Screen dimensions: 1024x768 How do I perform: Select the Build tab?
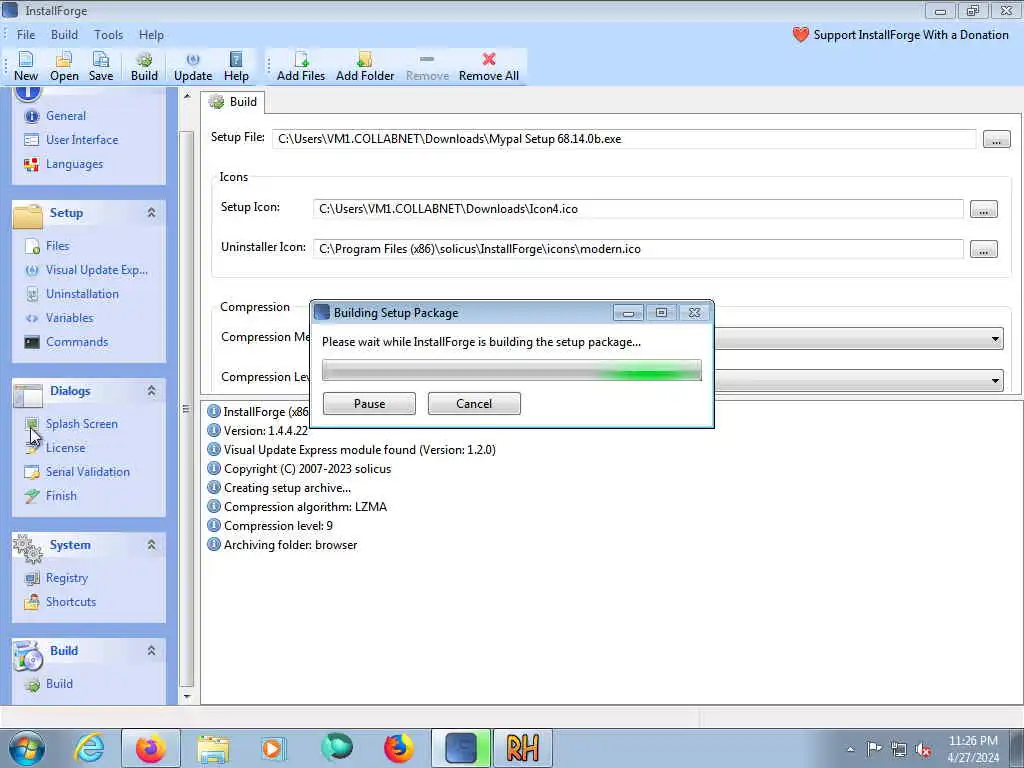(233, 102)
